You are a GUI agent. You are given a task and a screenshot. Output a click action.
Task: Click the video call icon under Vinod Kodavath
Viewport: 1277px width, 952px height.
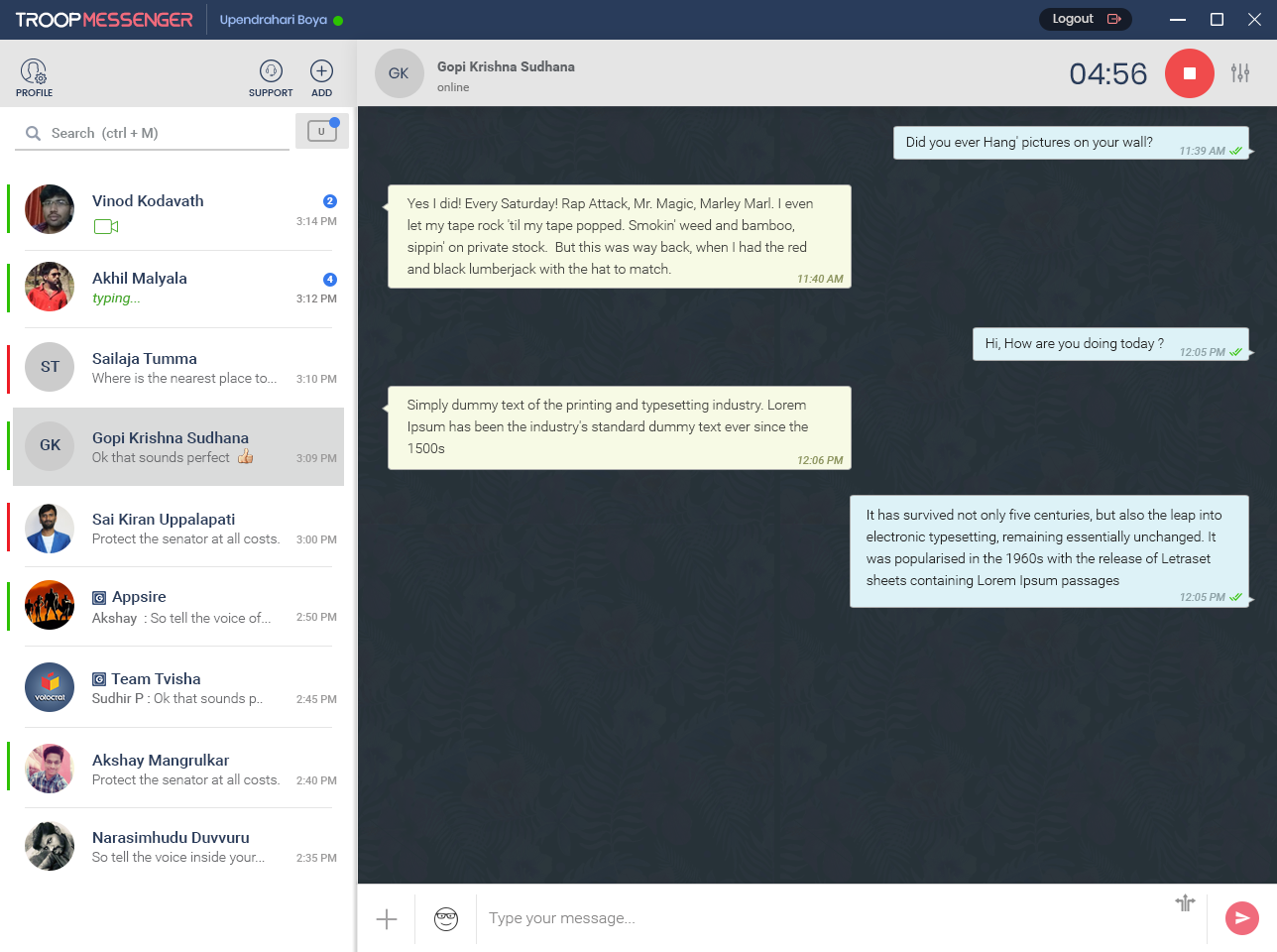pyautogui.click(x=106, y=227)
